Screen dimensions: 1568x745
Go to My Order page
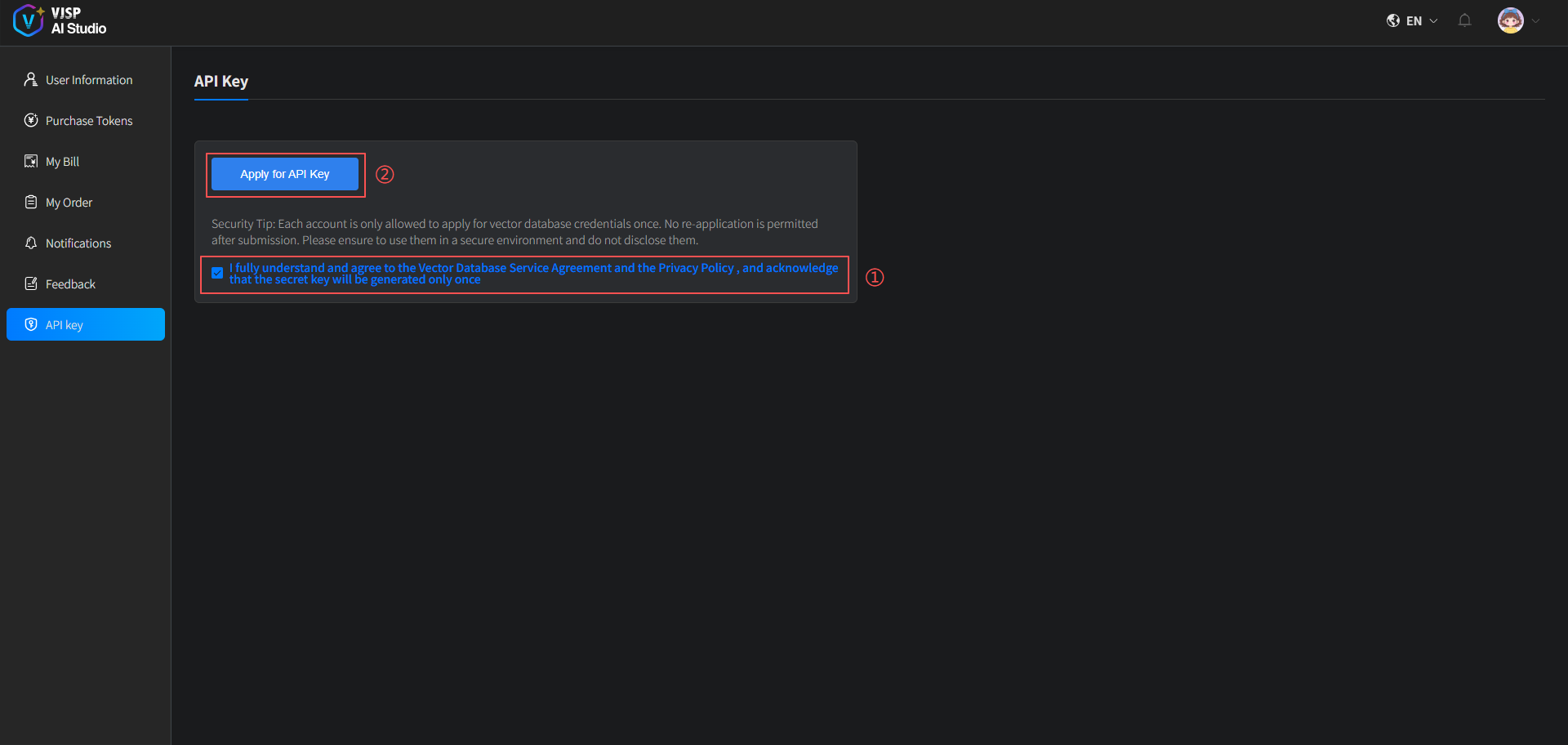(x=69, y=202)
